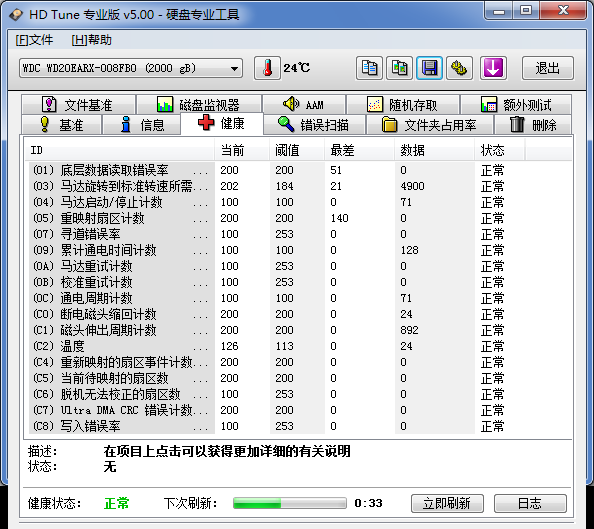The height and width of the screenshot is (529, 594).
Task: Open the drive selection dropdown
Action: (x=131, y=68)
